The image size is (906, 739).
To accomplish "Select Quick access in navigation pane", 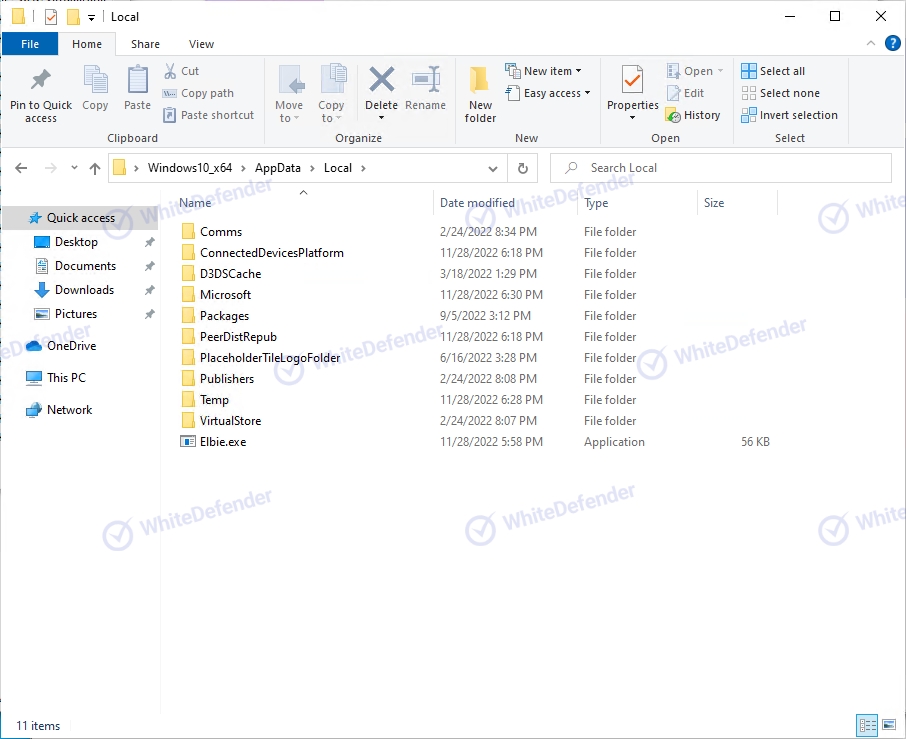I will (x=81, y=218).
